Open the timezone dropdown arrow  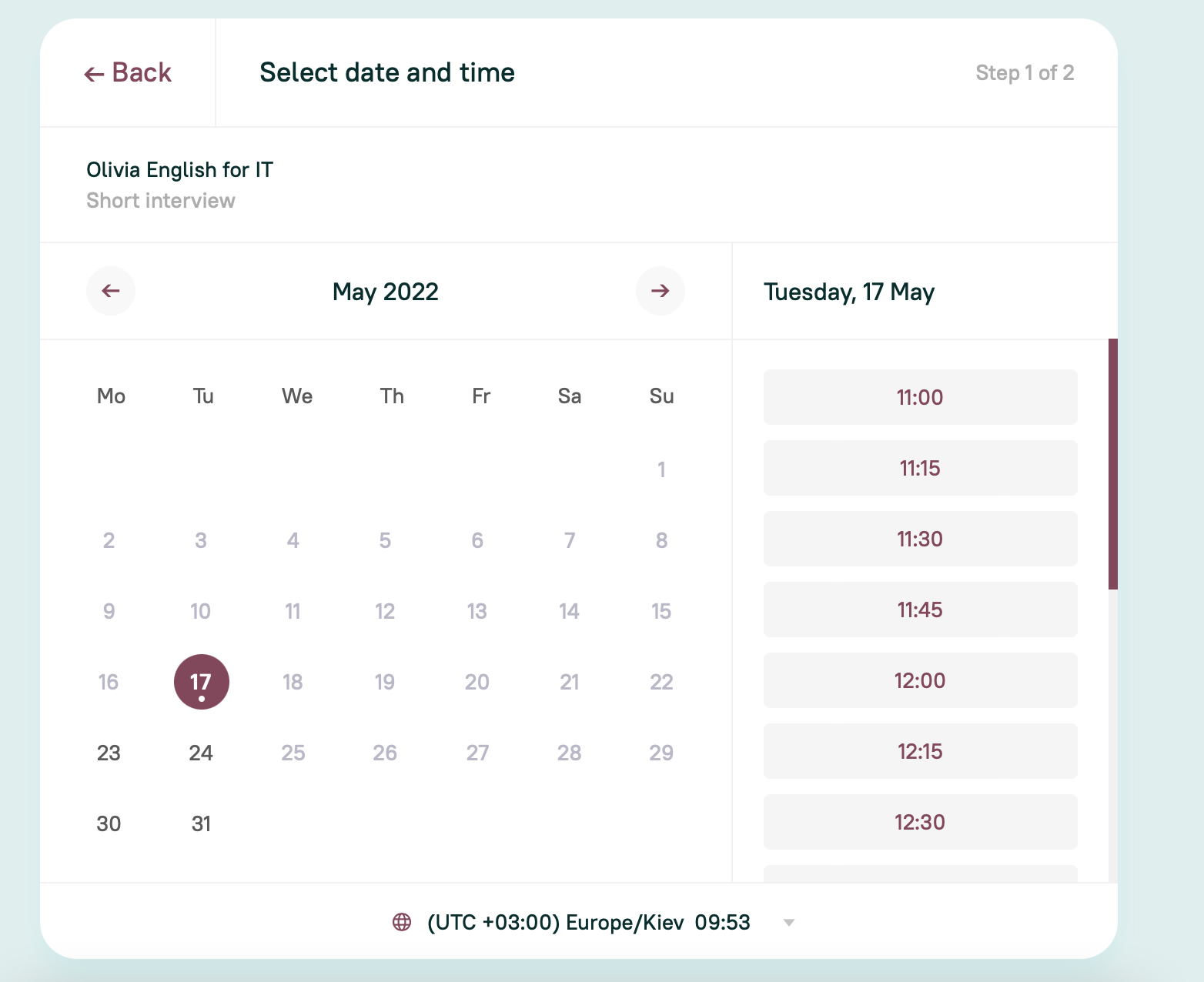pos(788,922)
